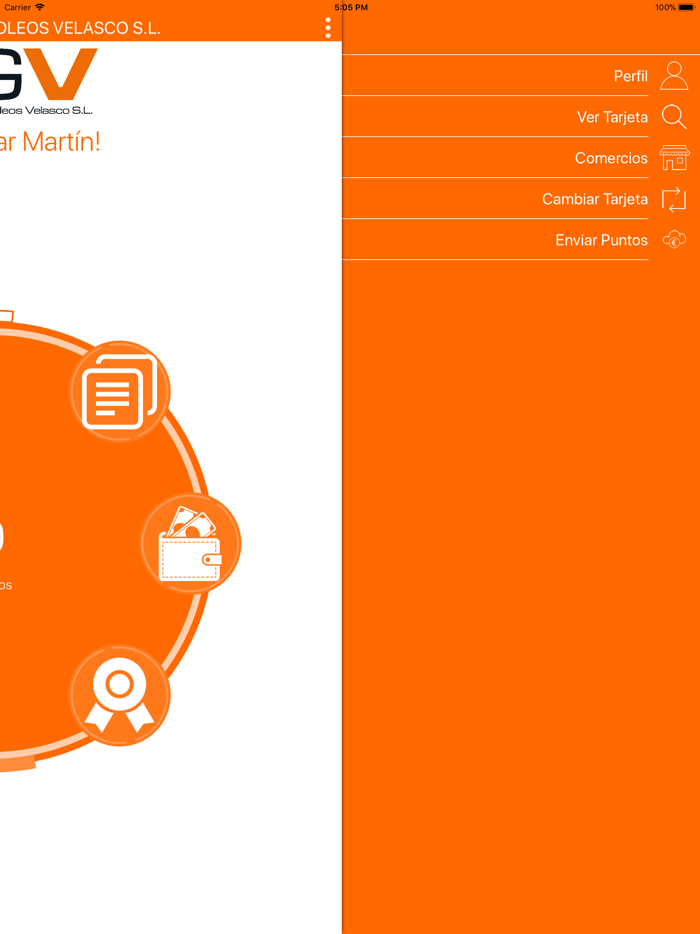The image size is (700, 934).
Task: Open the Perfil person icon
Action: pyautogui.click(x=674, y=76)
